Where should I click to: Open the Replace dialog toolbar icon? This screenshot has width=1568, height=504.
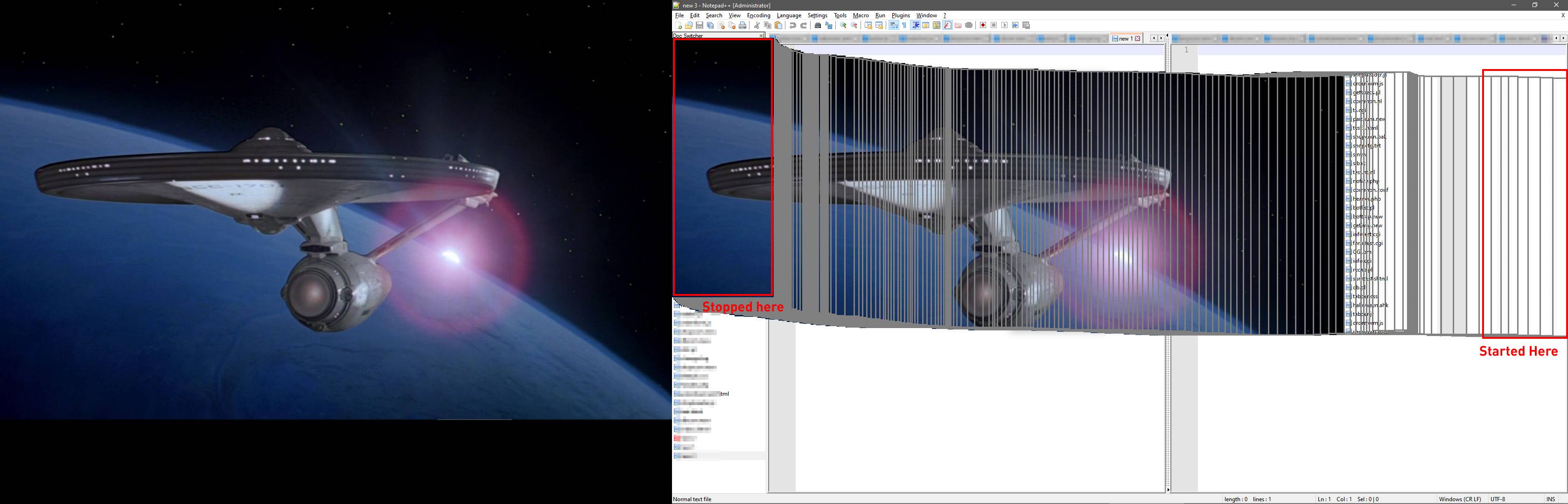click(x=828, y=26)
